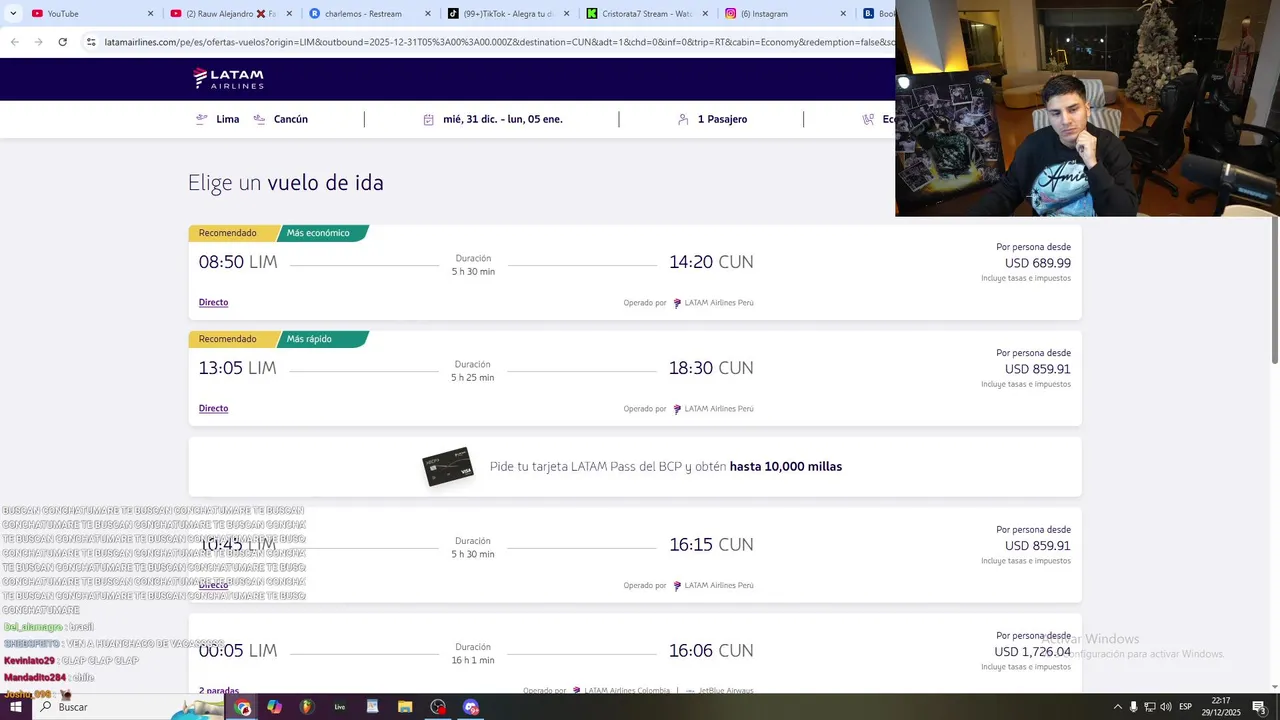The width and height of the screenshot is (1280, 720).
Task: Close the TikTok browser tab
Action: 566,14
